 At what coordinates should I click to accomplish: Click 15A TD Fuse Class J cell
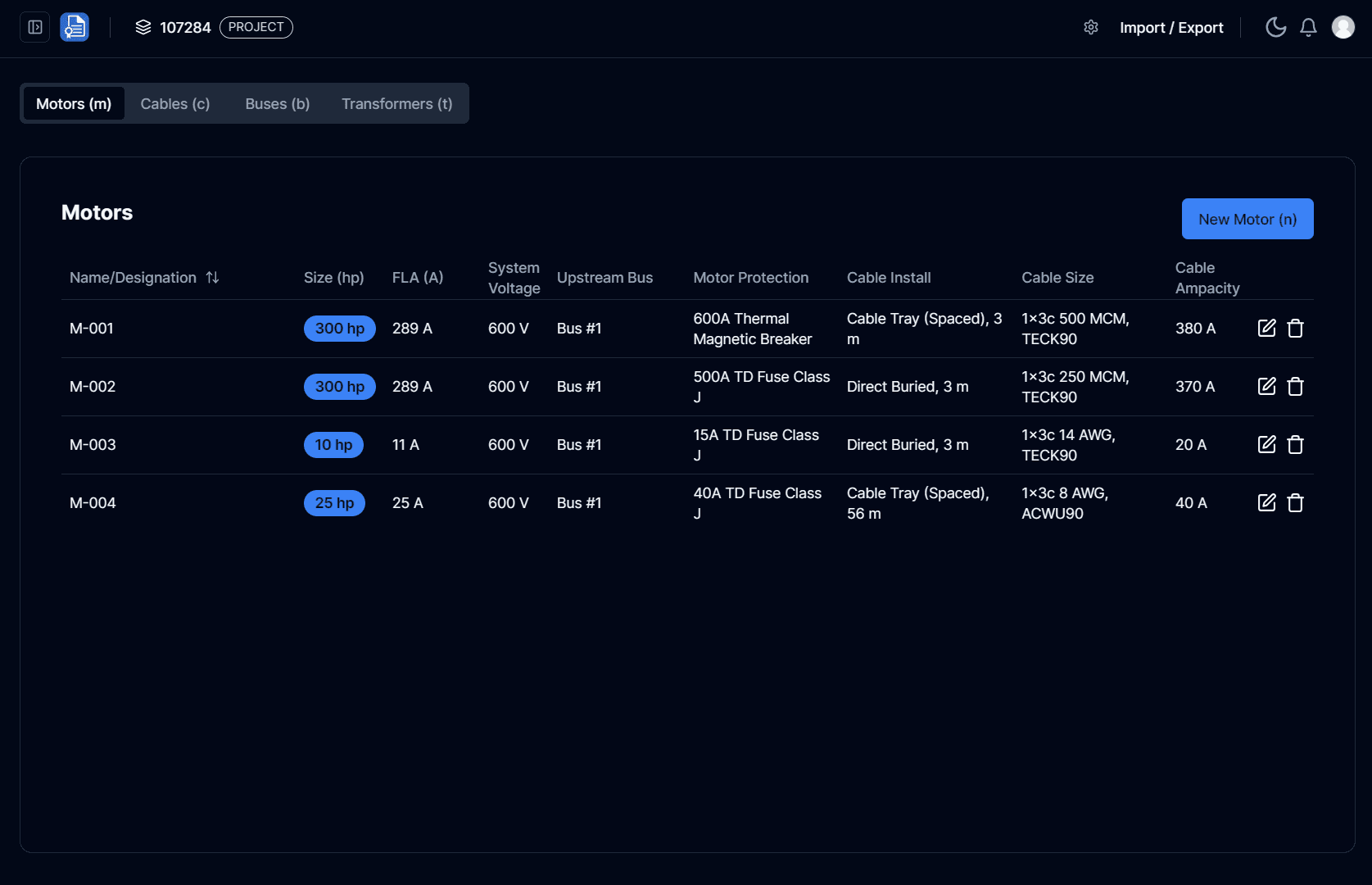[756, 445]
